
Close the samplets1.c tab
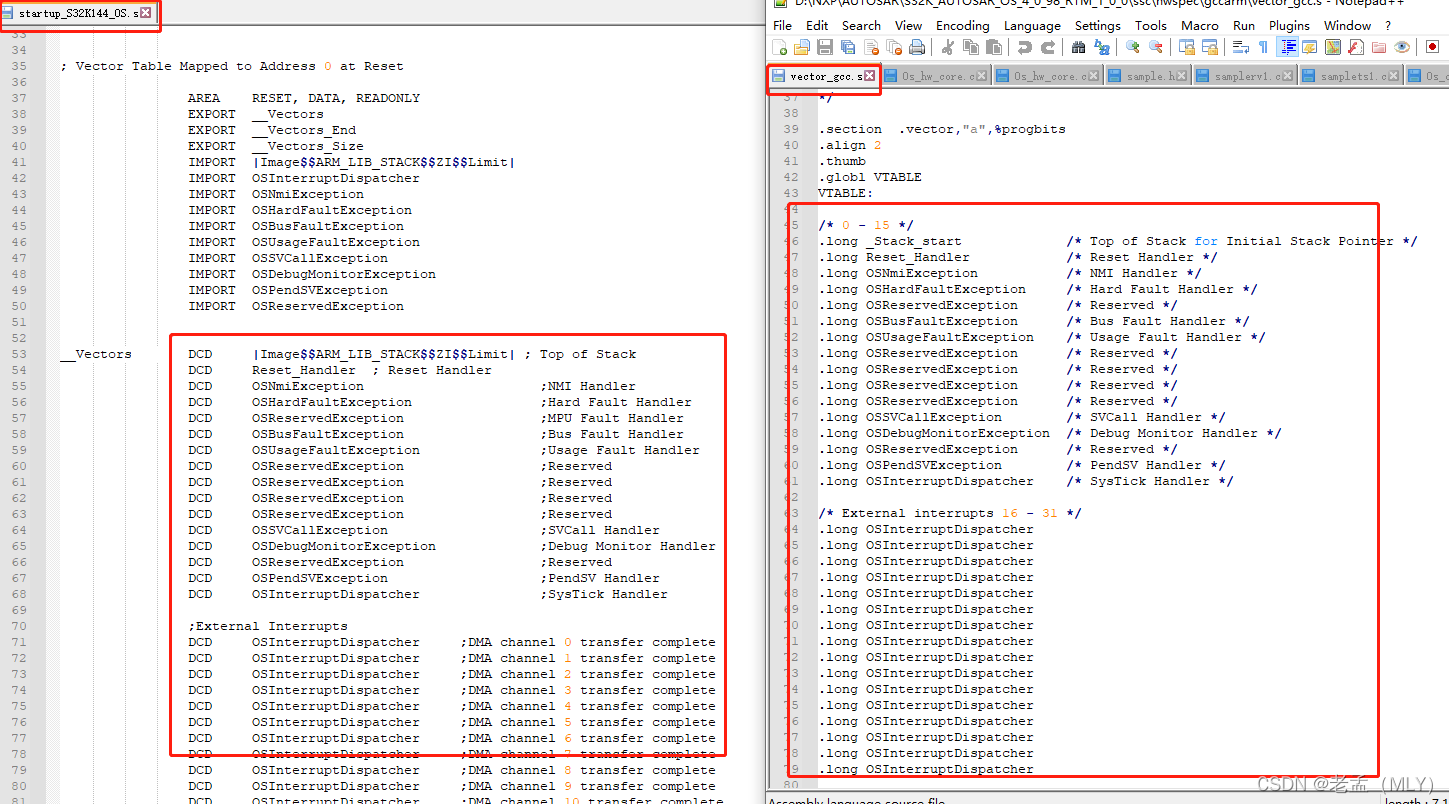(x=1393, y=76)
